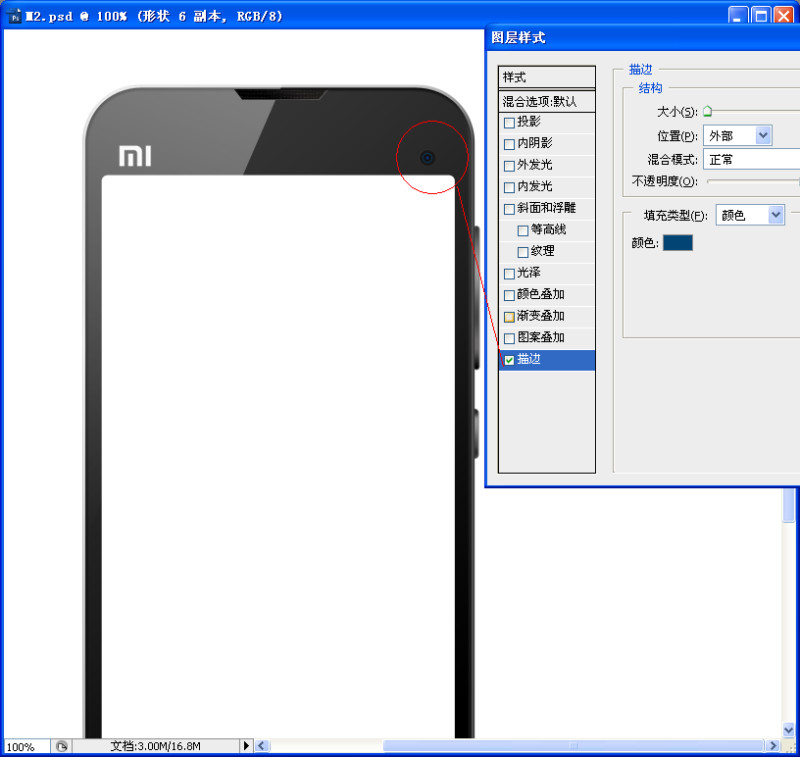This screenshot has width=800, height=757.
Task: Open the 填充类型 fill type dropdown showing 颜色
Action: 750,215
